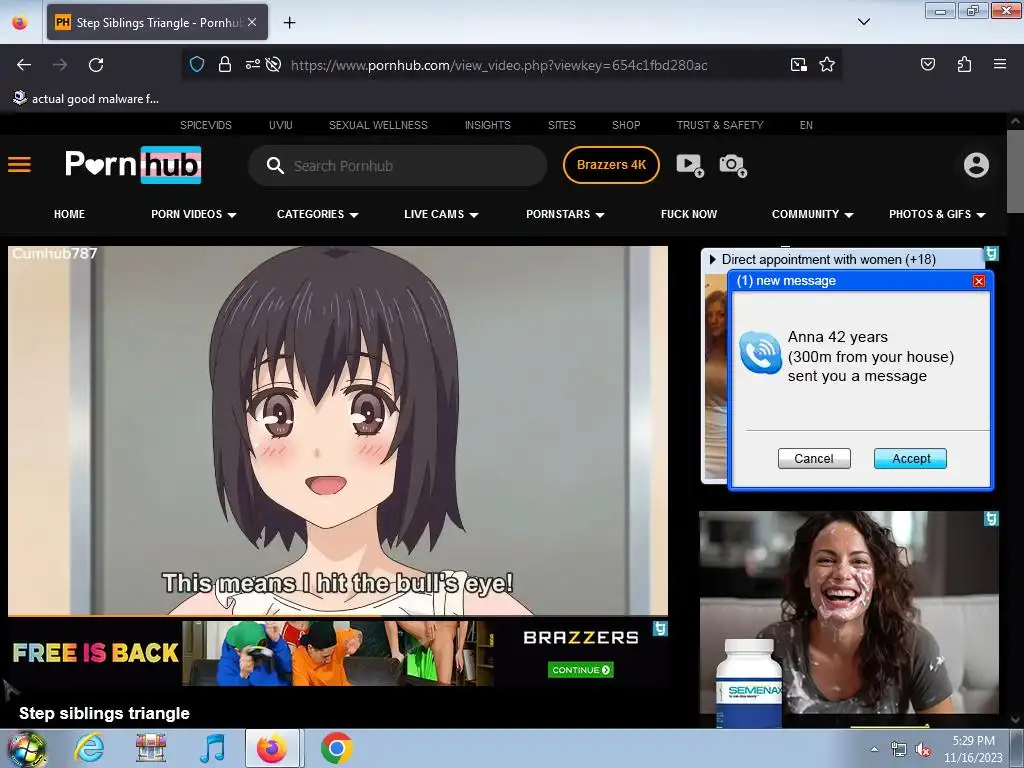Viewport: 1024px width, 768px height.
Task: Close the '(1) new message' popup with red X
Action: pyautogui.click(x=978, y=281)
